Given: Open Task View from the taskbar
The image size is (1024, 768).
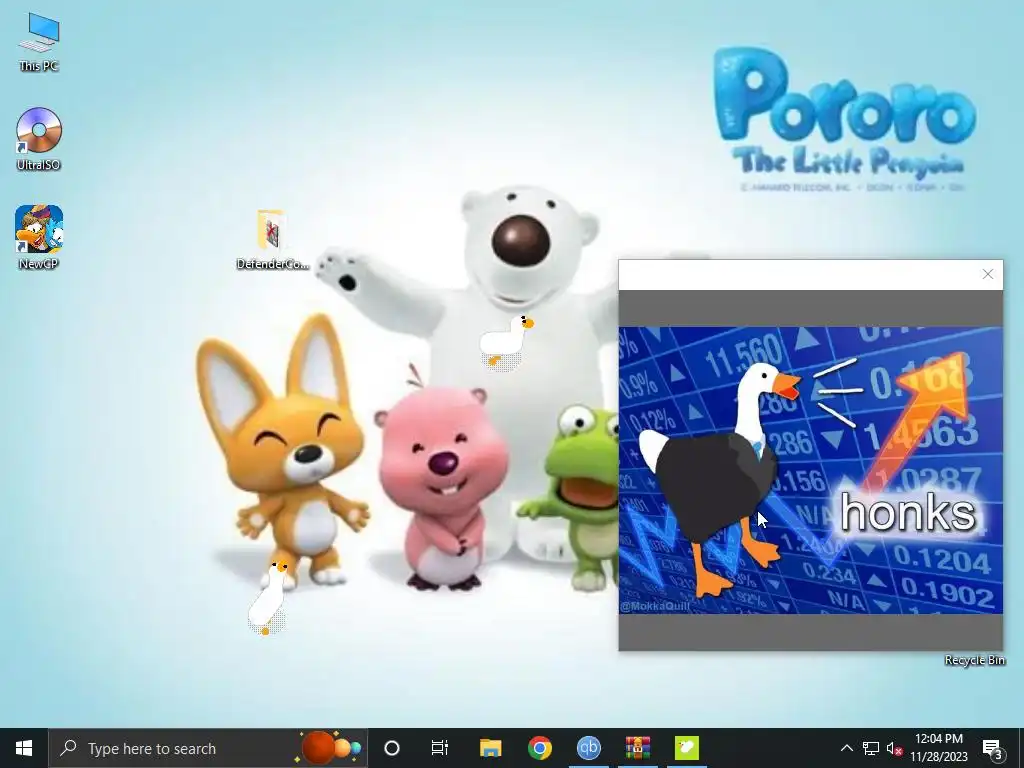Looking at the screenshot, I should (440, 748).
